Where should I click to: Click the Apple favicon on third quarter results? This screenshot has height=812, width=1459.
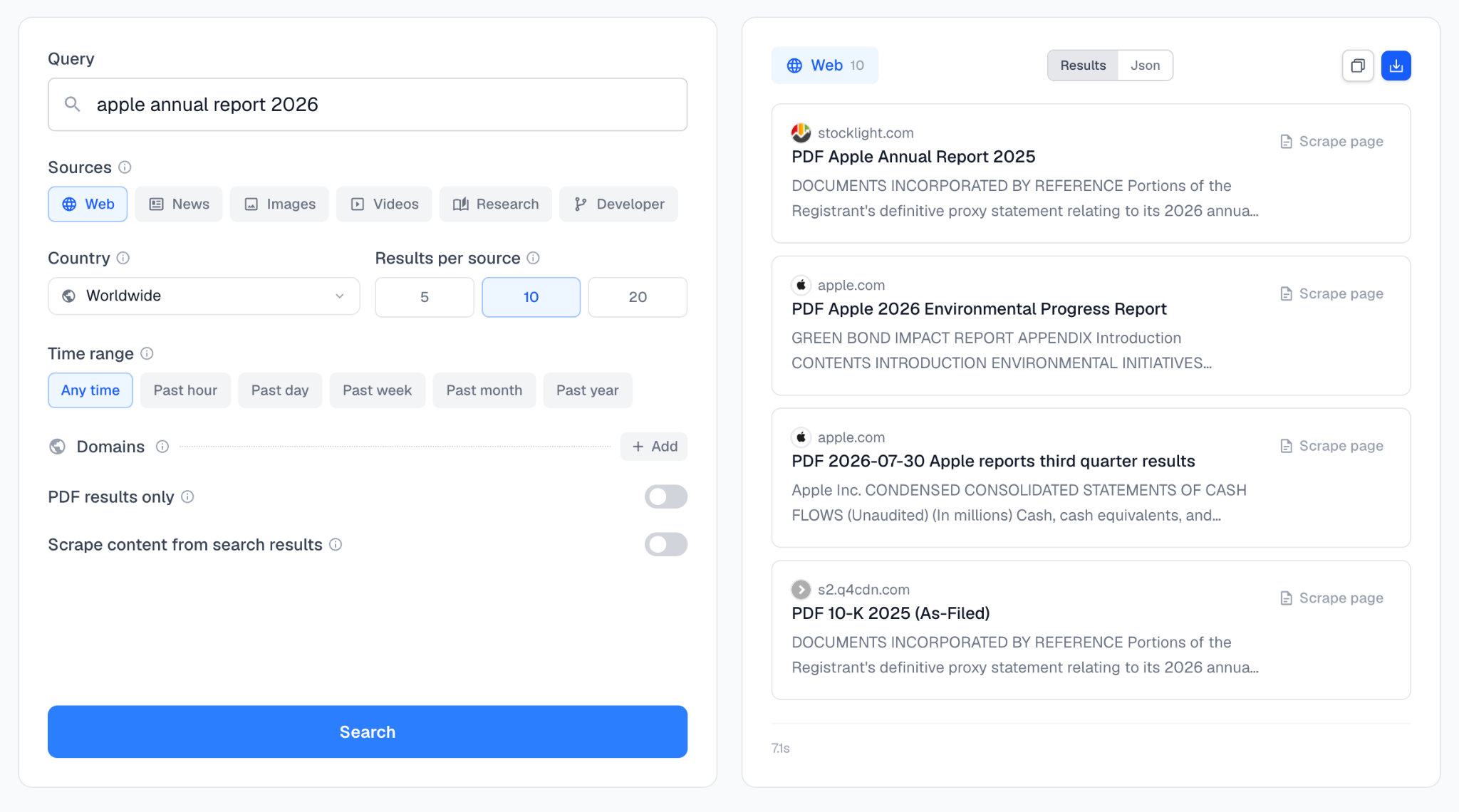pos(801,437)
